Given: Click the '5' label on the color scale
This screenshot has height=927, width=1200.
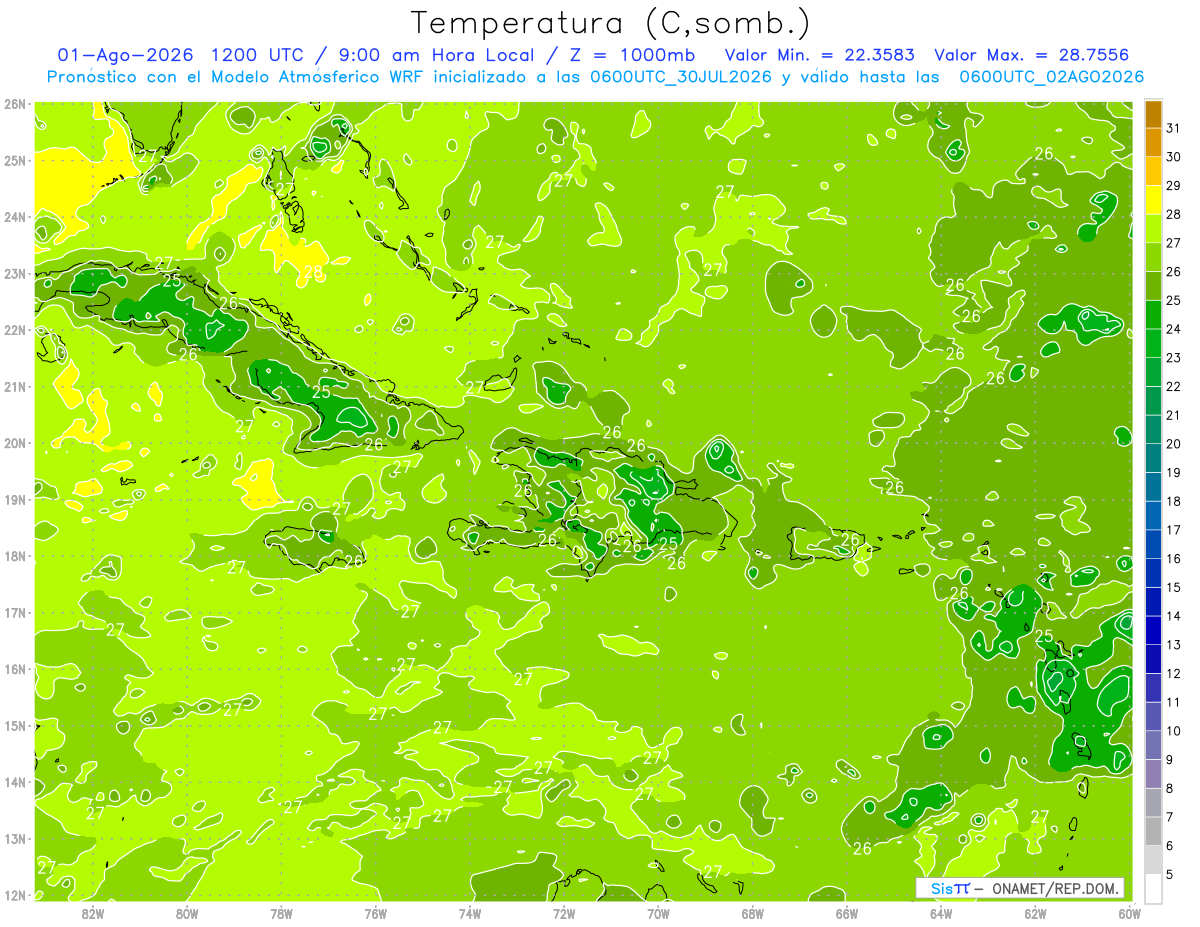Looking at the screenshot, I should [x=1170, y=874].
